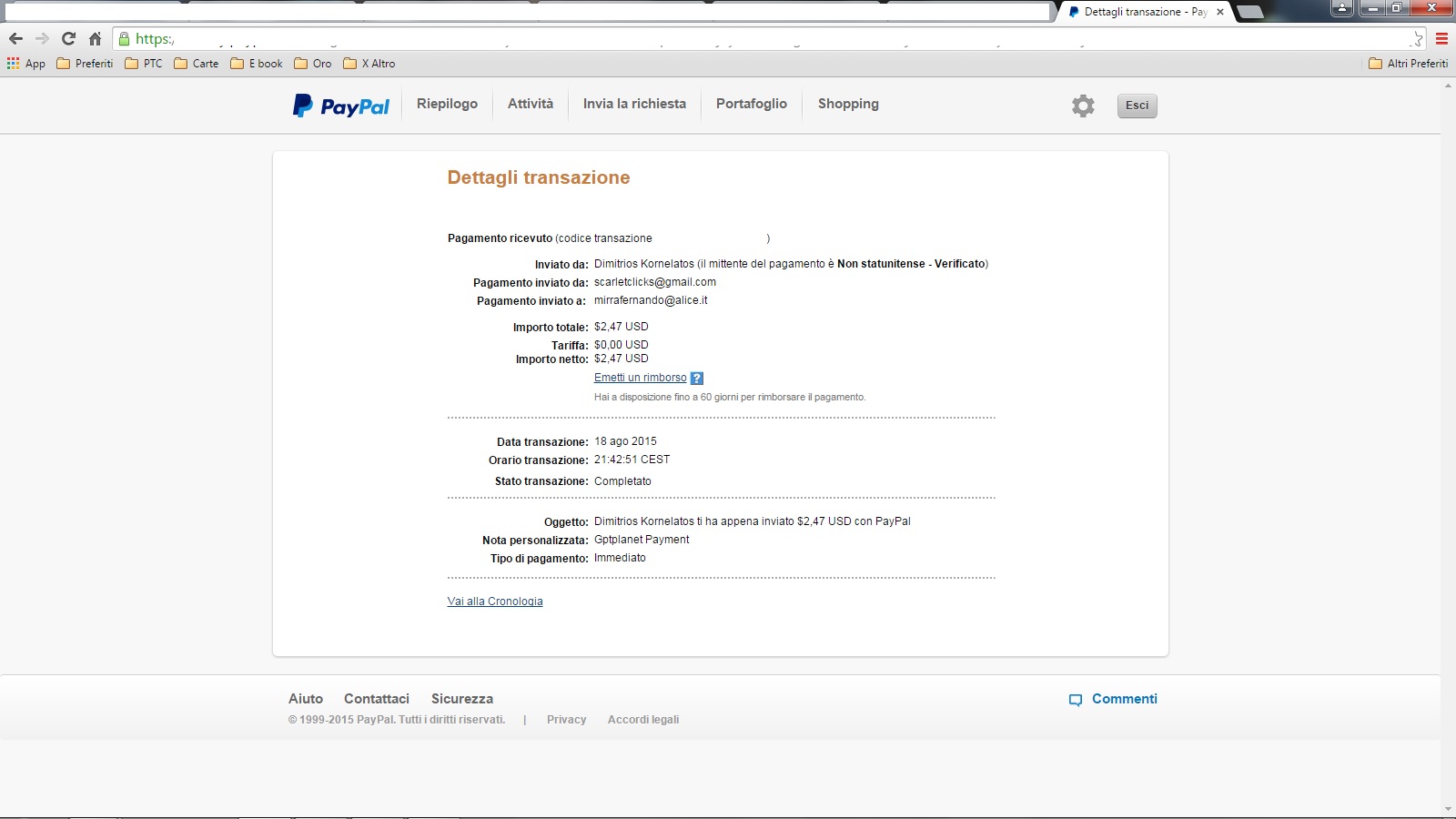Click the Immediato payment type value
Image resolution: width=1456 pixels, height=819 pixels.
click(x=620, y=558)
